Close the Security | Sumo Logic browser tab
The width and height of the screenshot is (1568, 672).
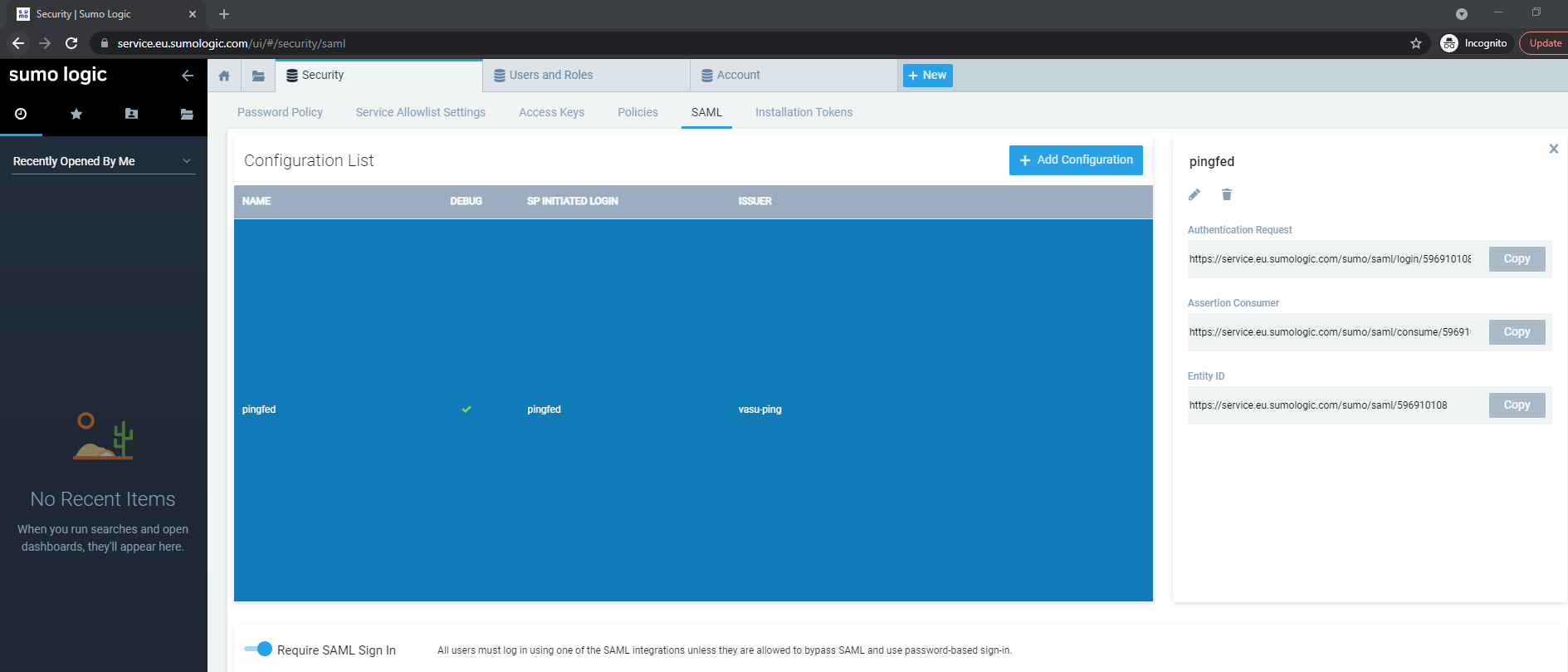(x=193, y=14)
